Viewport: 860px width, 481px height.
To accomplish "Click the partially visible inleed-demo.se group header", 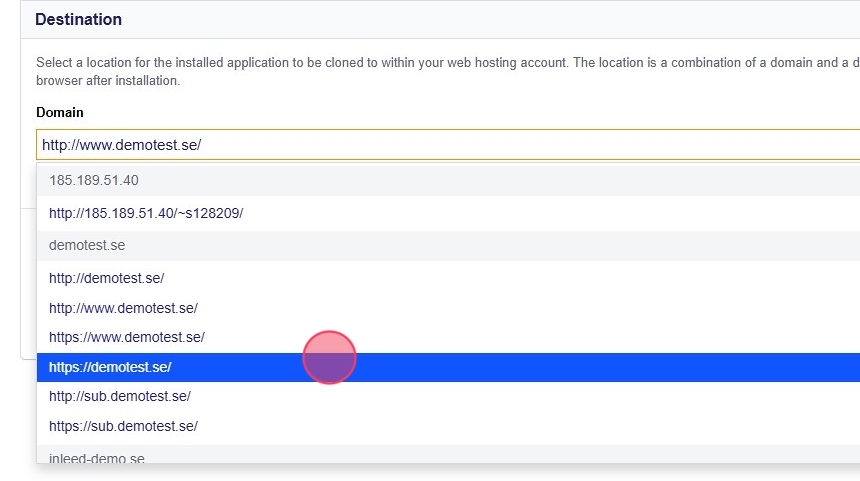I will tap(97, 458).
